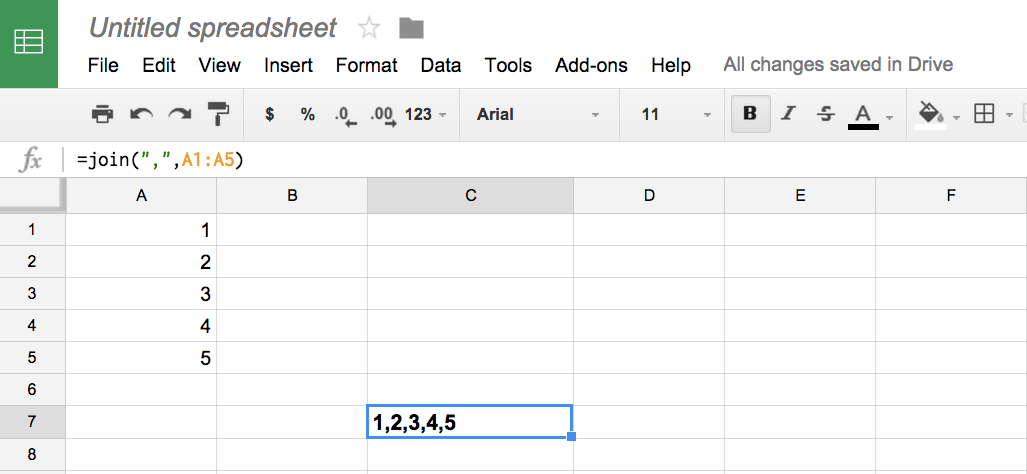Image resolution: width=1027 pixels, height=474 pixels.
Task: Open the borders tool
Action: (x=984, y=115)
